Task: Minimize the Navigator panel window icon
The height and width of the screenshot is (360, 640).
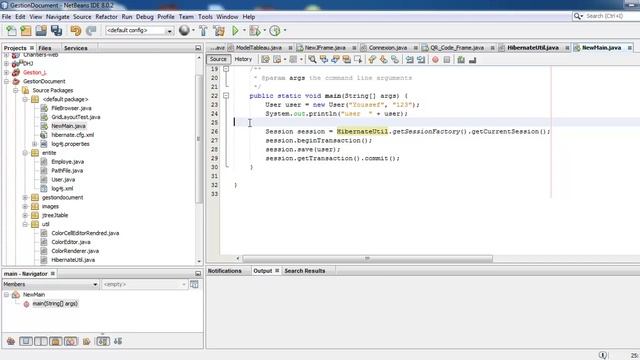Action: 198,273
